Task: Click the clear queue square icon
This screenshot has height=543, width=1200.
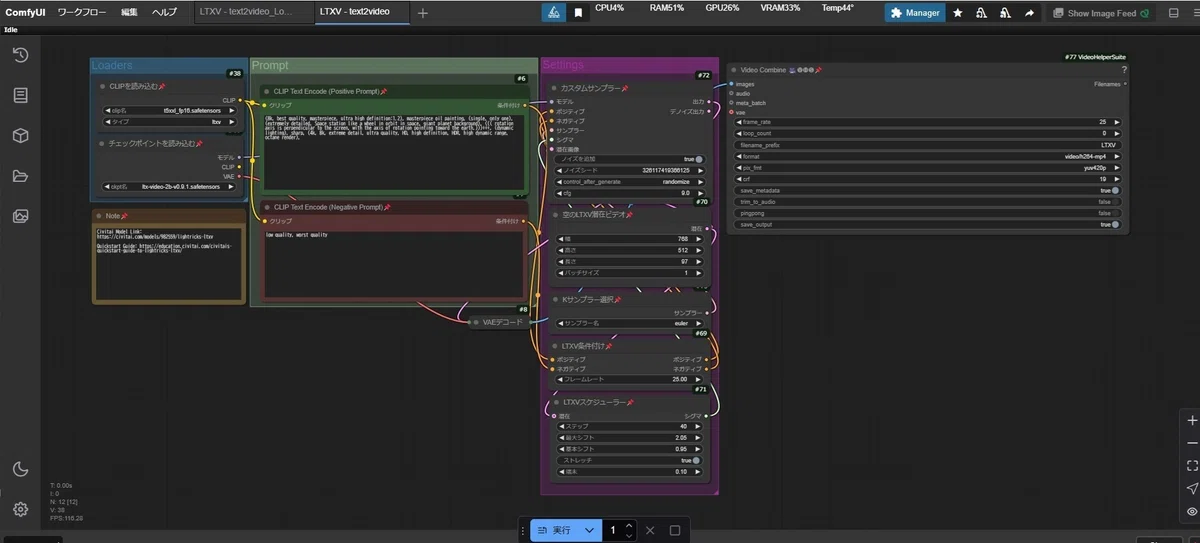Action: click(675, 530)
